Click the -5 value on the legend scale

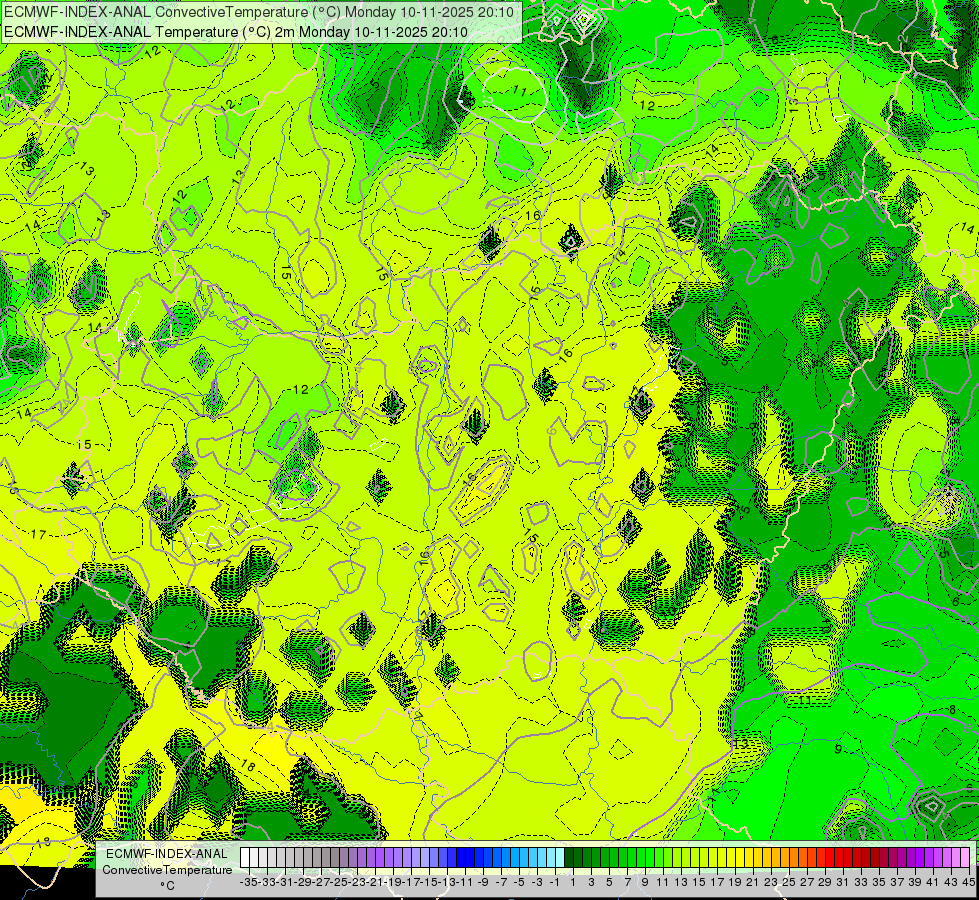519,883
